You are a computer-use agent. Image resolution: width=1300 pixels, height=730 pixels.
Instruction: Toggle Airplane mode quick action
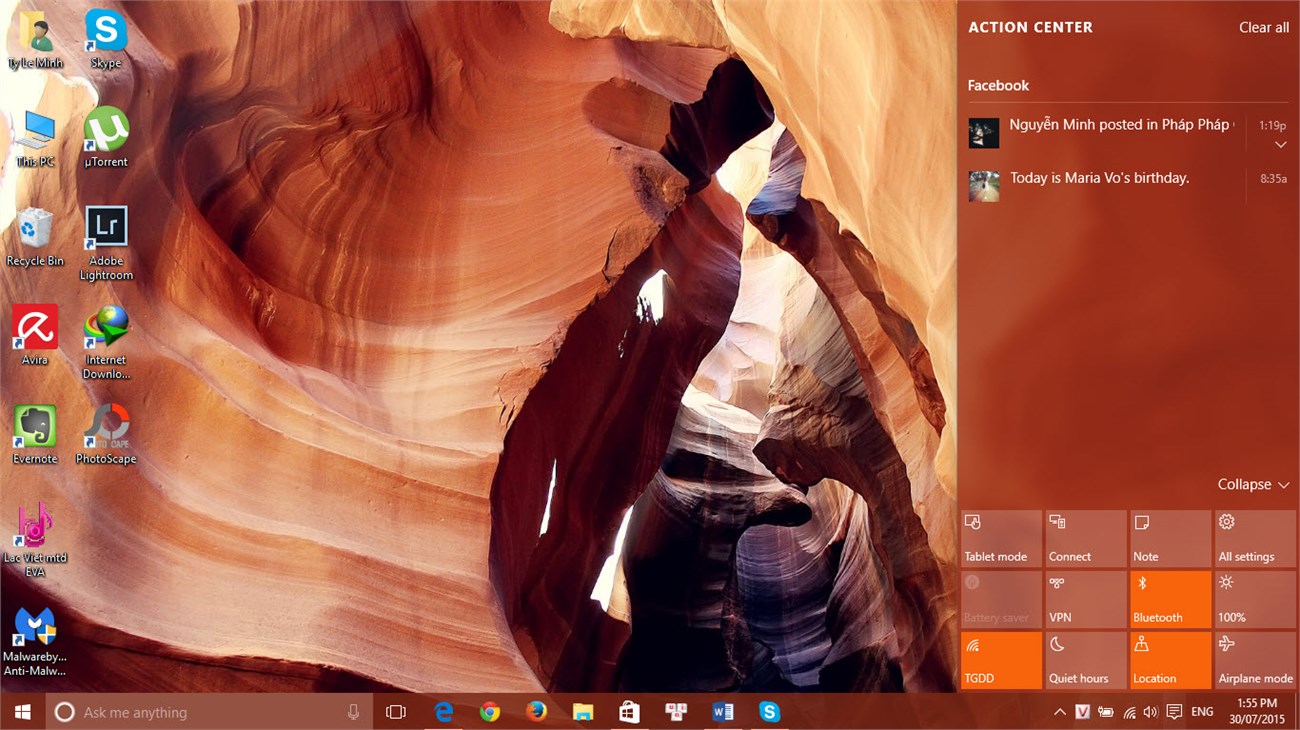point(1255,661)
